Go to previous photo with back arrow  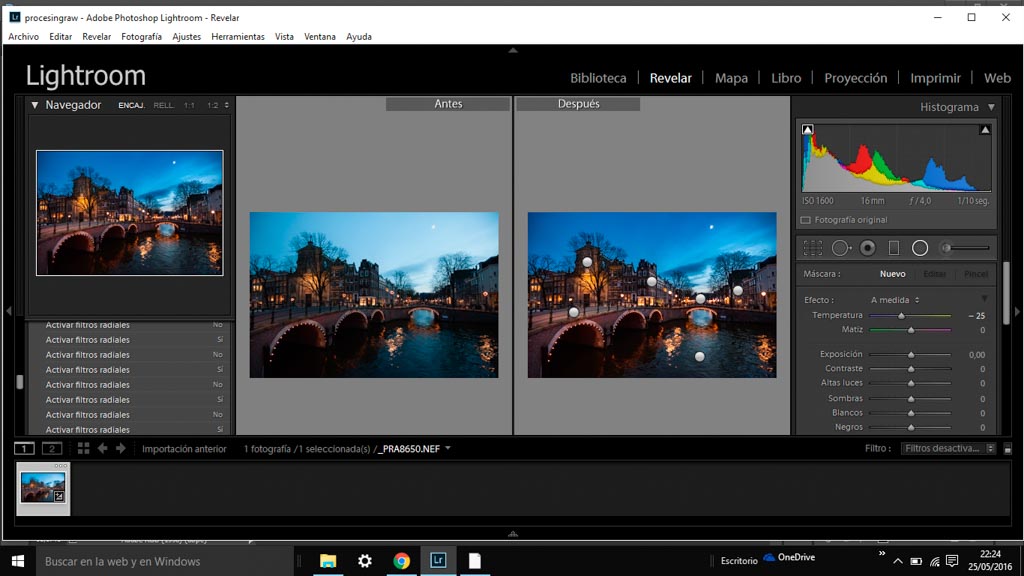click(x=102, y=449)
